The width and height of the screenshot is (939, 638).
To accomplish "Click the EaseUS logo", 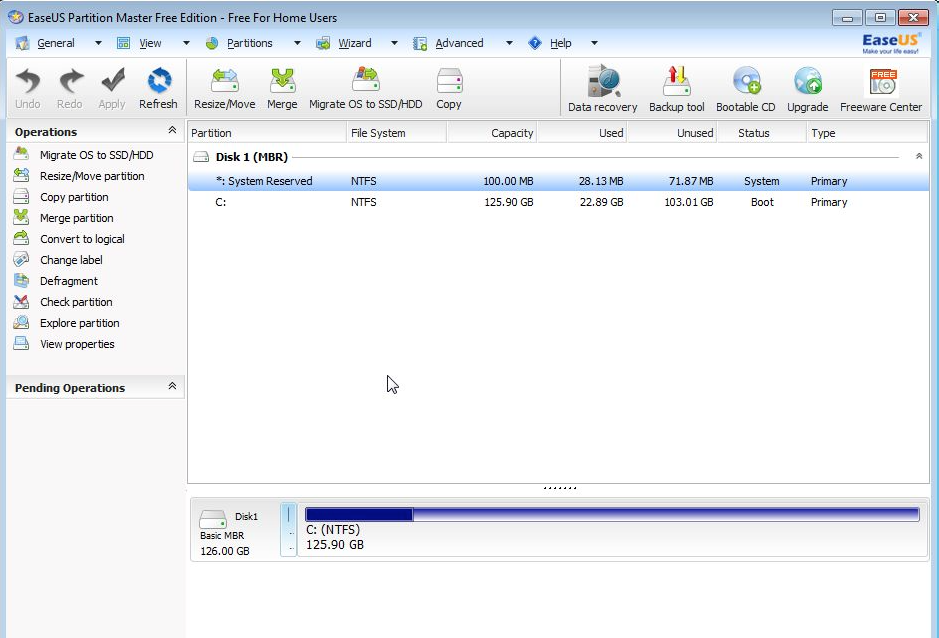I will tap(890, 43).
